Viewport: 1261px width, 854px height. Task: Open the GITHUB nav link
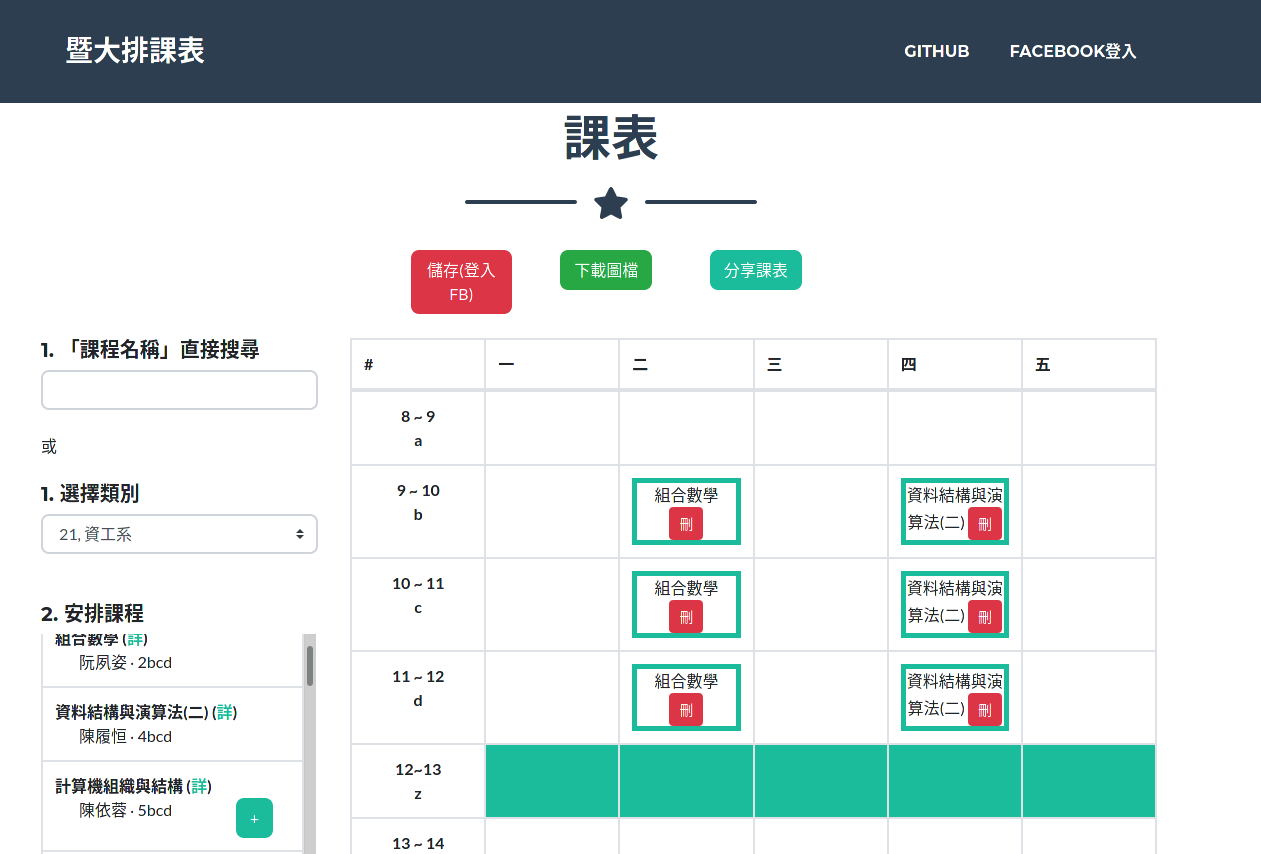pyautogui.click(x=937, y=51)
